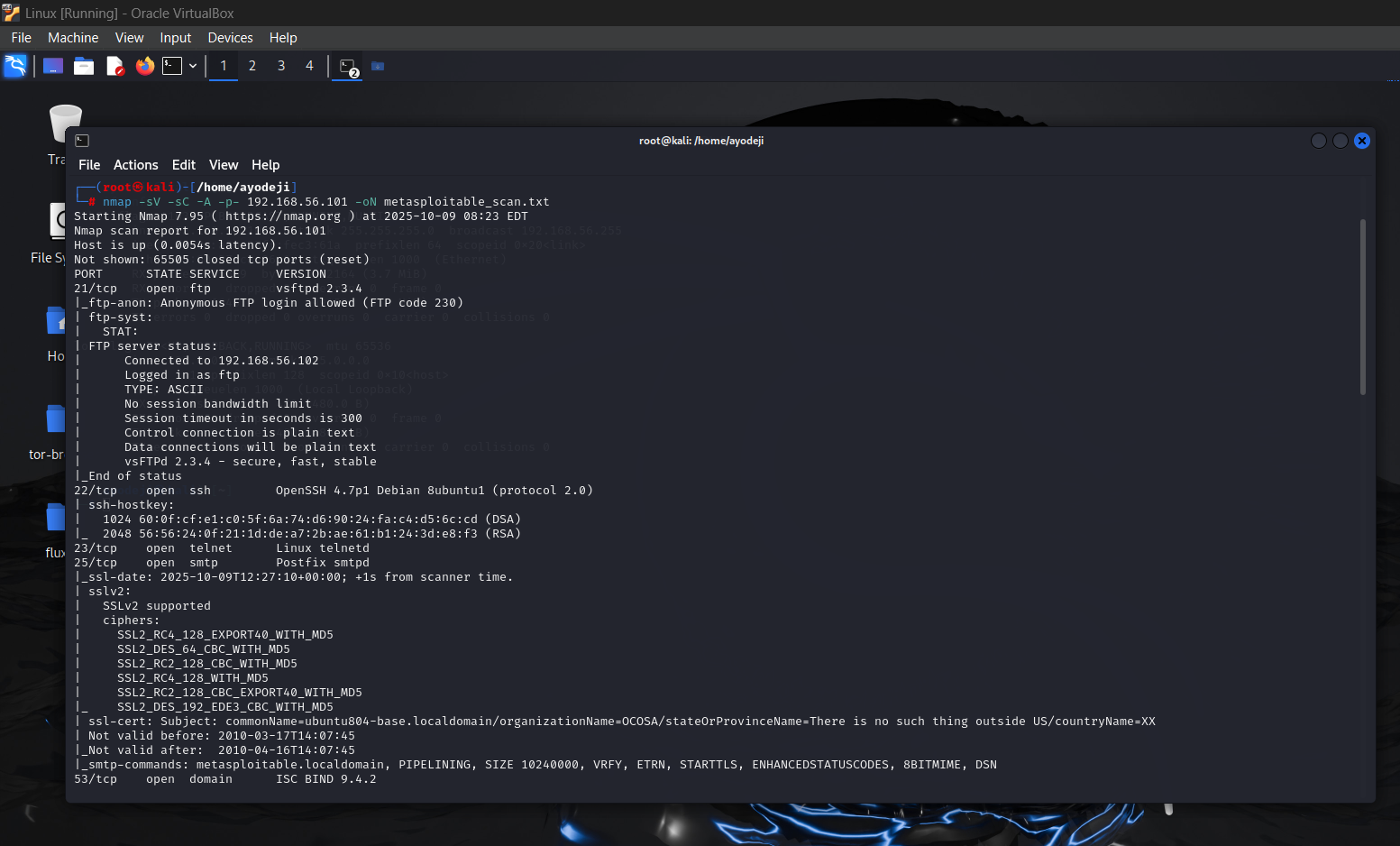Screen dimensions: 1400x846
Task: Click the 'root@kali: /home/ayodeji' window title
Action: (x=701, y=141)
